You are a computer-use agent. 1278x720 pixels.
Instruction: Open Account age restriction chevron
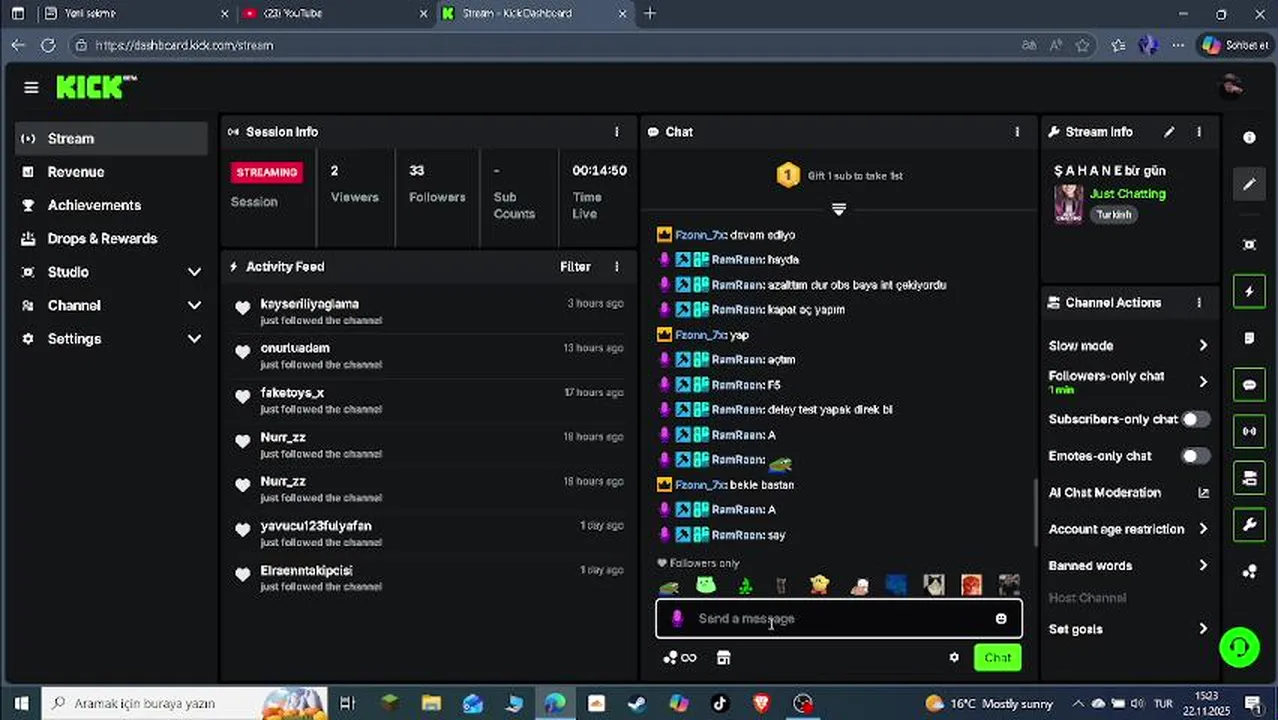[x=1203, y=529]
